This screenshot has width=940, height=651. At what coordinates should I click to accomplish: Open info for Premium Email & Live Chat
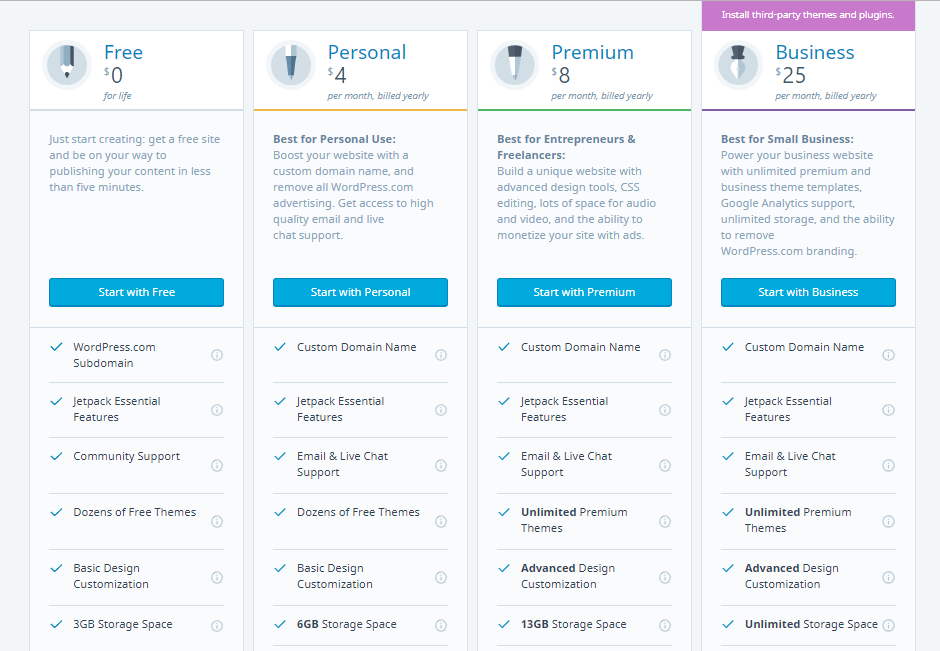[665, 465]
